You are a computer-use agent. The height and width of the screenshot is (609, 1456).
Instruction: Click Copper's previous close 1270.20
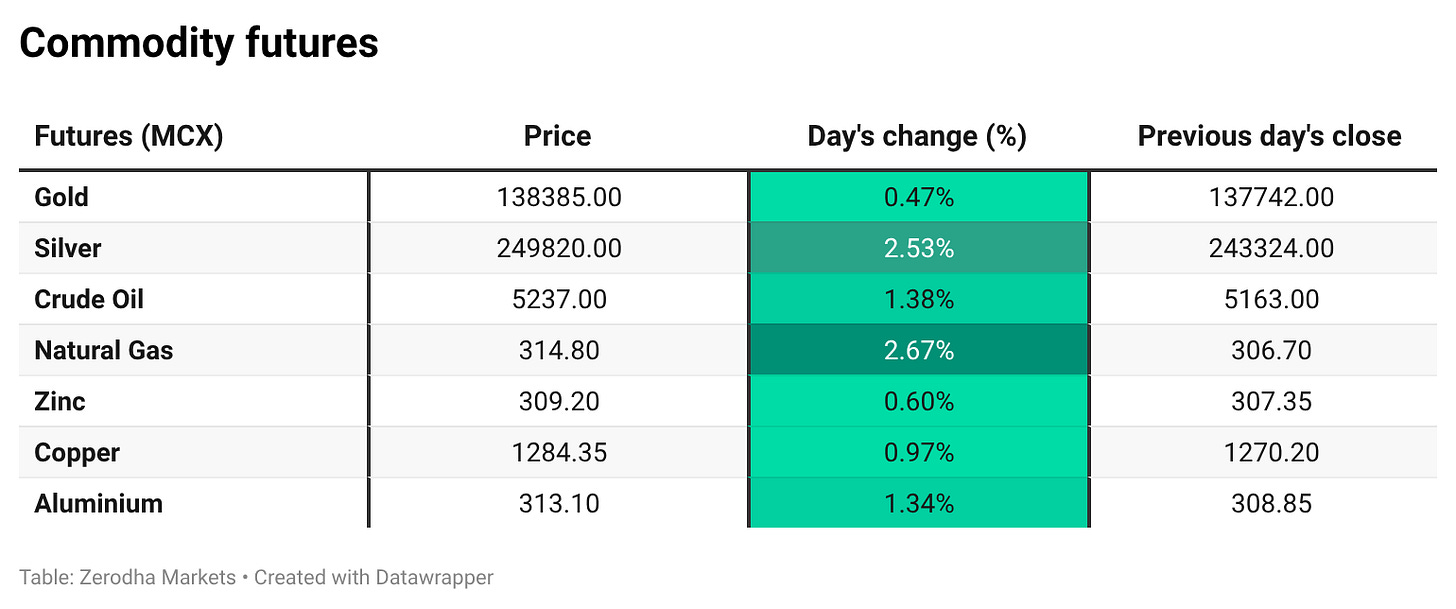pyautogui.click(x=1271, y=452)
